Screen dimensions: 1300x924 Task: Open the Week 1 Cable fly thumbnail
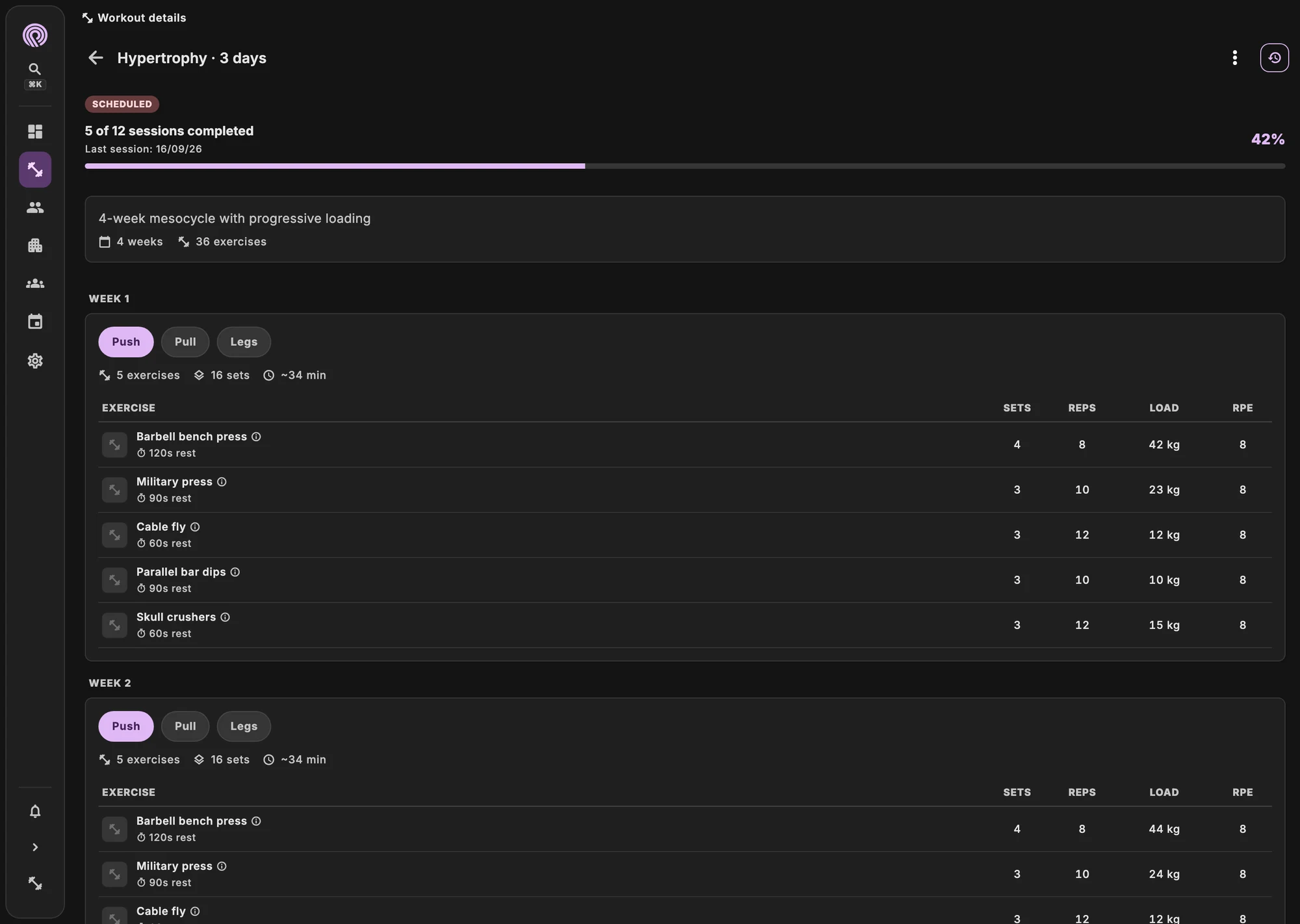[114, 535]
